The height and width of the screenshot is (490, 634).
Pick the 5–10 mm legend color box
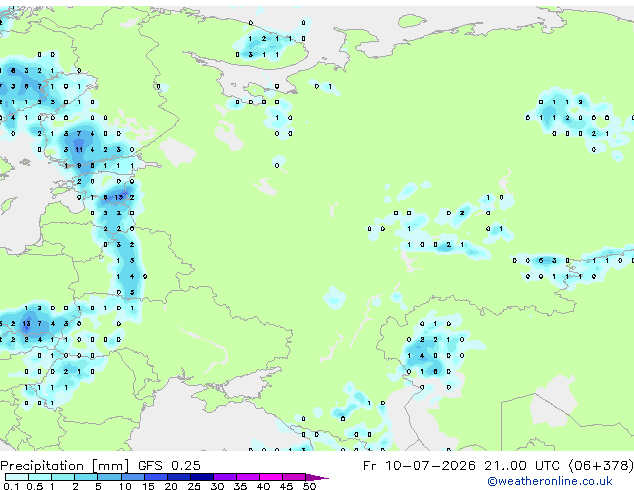(x=109, y=477)
